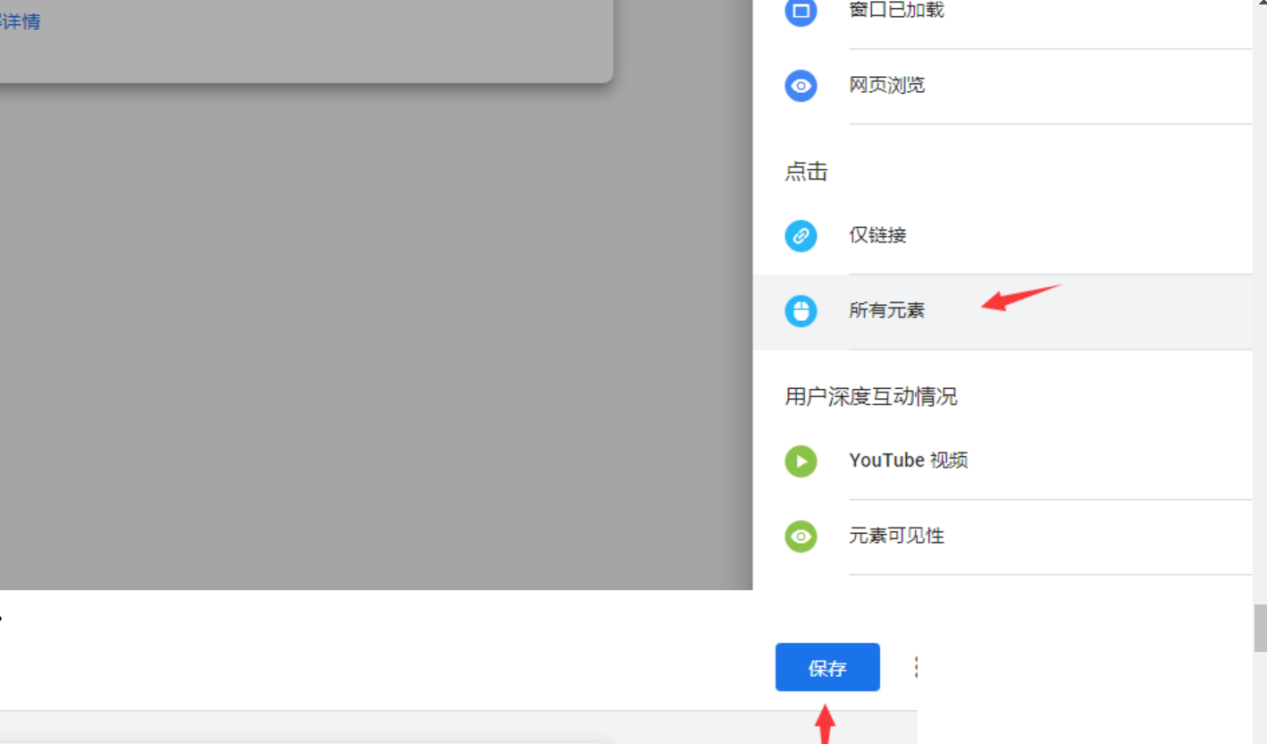The width and height of the screenshot is (1267, 744).
Task: Click the green eye icon for 元素可见性
Action: pyautogui.click(x=801, y=536)
